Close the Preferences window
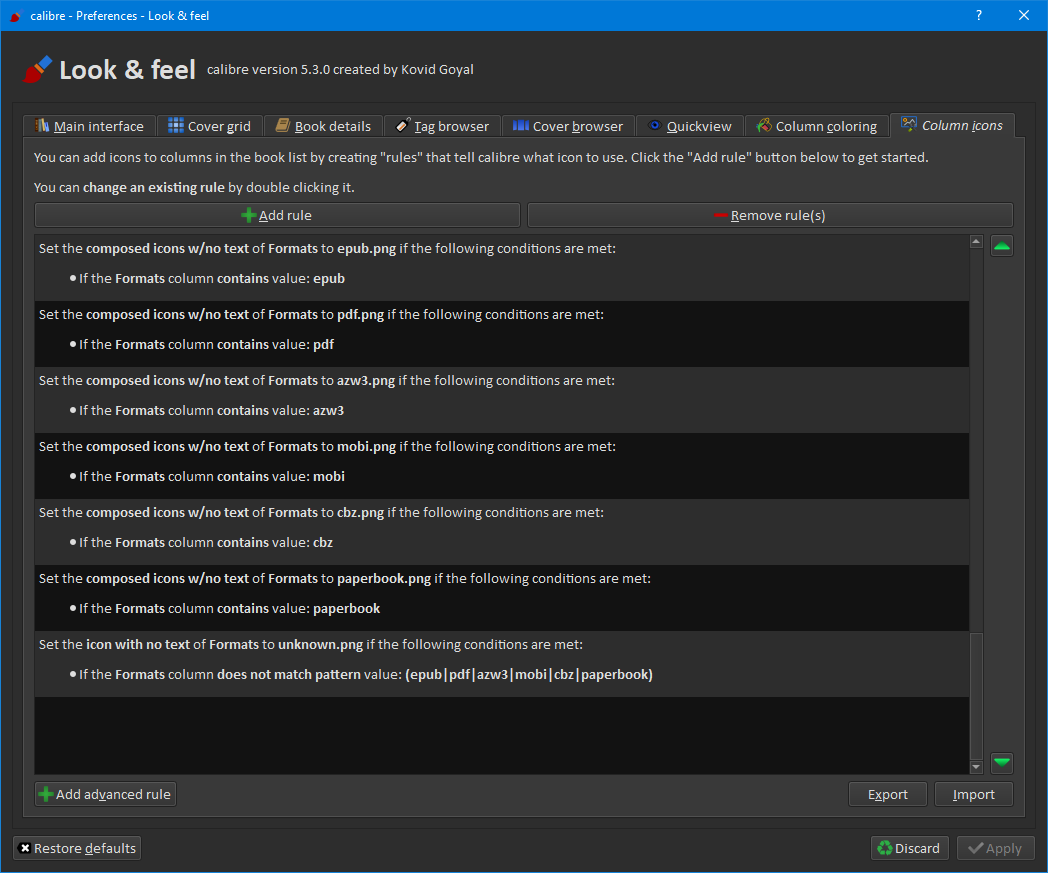This screenshot has width=1048, height=873. pyautogui.click(x=1023, y=15)
